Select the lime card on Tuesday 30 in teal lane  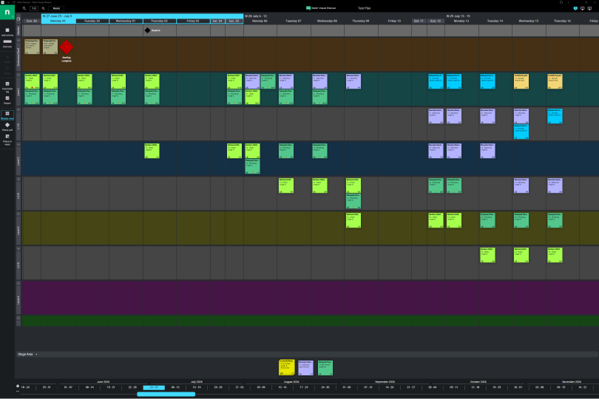(84, 81)
